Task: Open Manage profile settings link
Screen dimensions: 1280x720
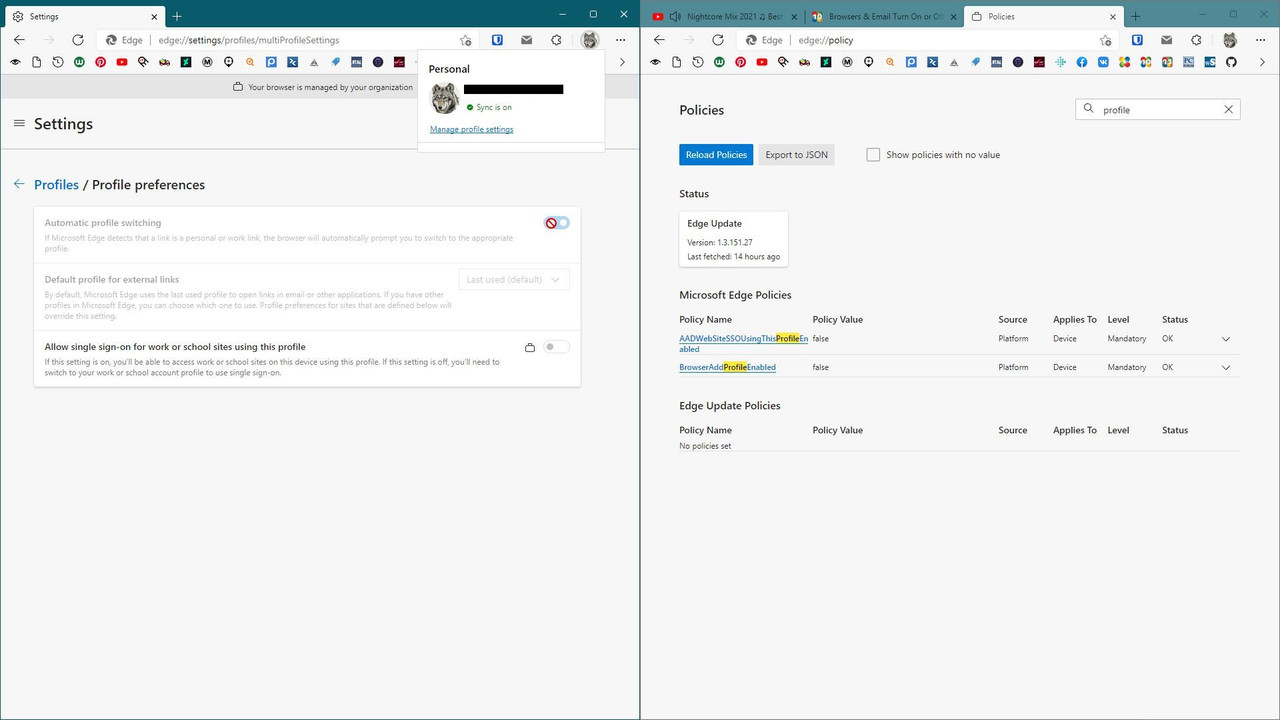Action: (471, 129)
